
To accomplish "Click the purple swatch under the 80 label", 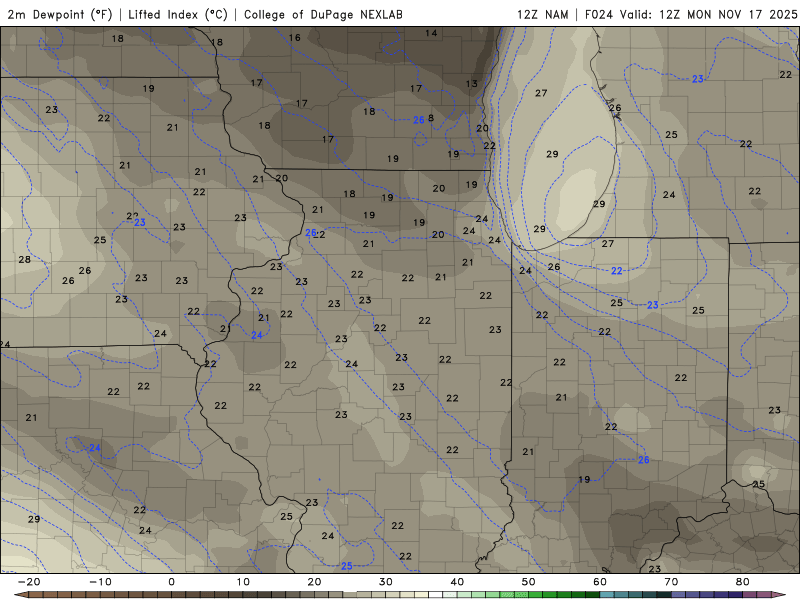I will click(750, 595).
